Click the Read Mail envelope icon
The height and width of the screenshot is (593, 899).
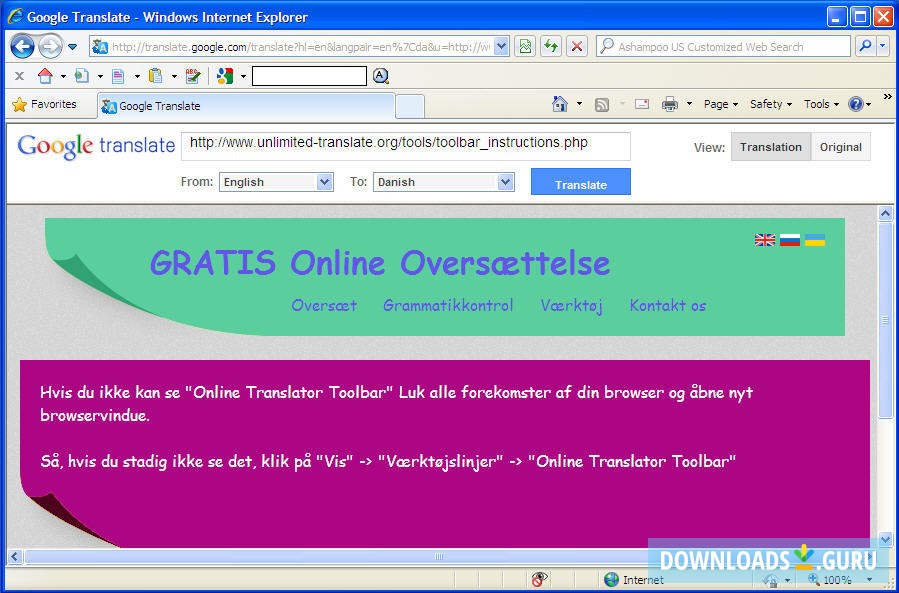pyautogui.click(x=642, y=104)
